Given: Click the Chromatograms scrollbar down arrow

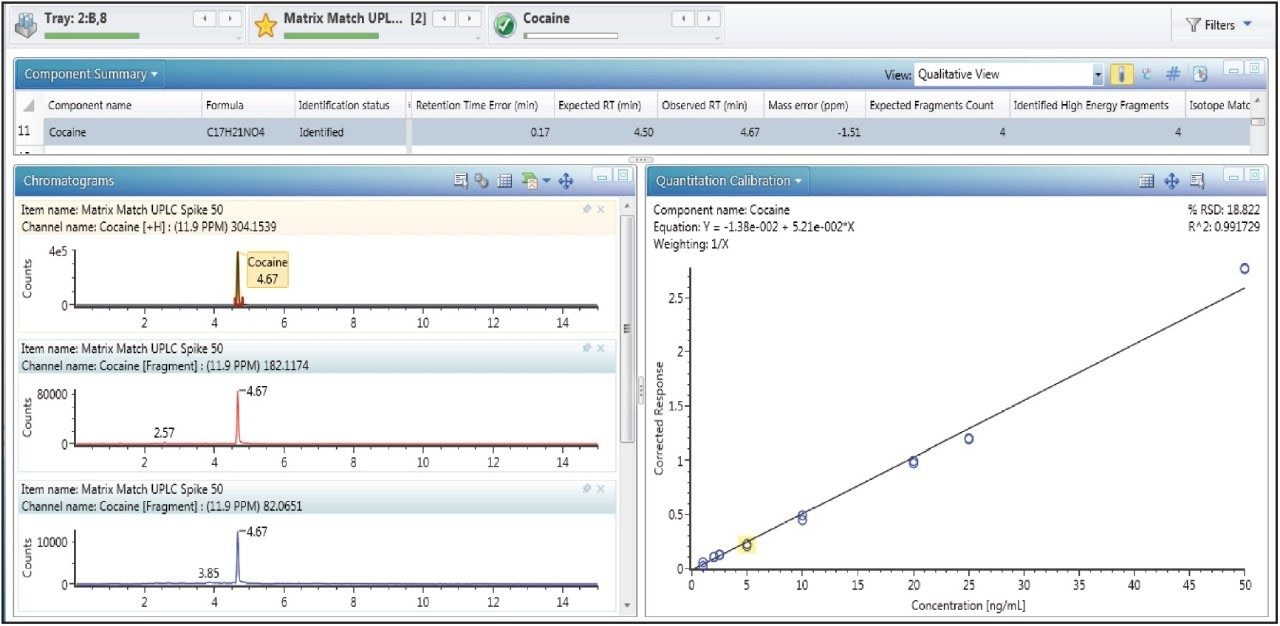Looking at the screenshot, I should pyautogui.click(x=627, y=605).
